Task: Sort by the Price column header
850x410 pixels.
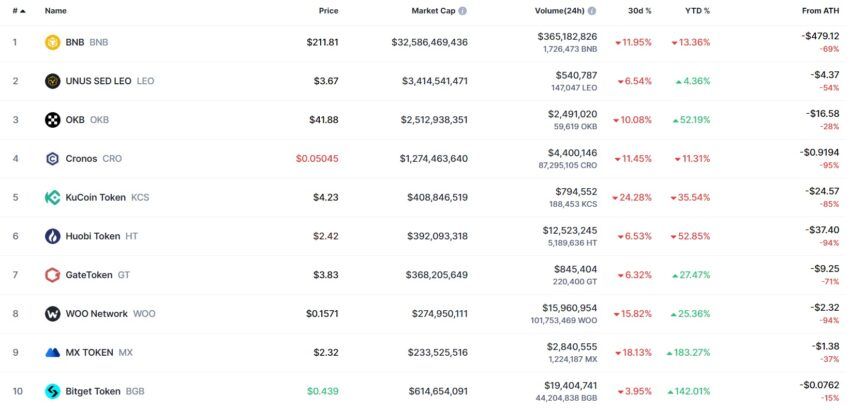Action: tap(329, 11)
